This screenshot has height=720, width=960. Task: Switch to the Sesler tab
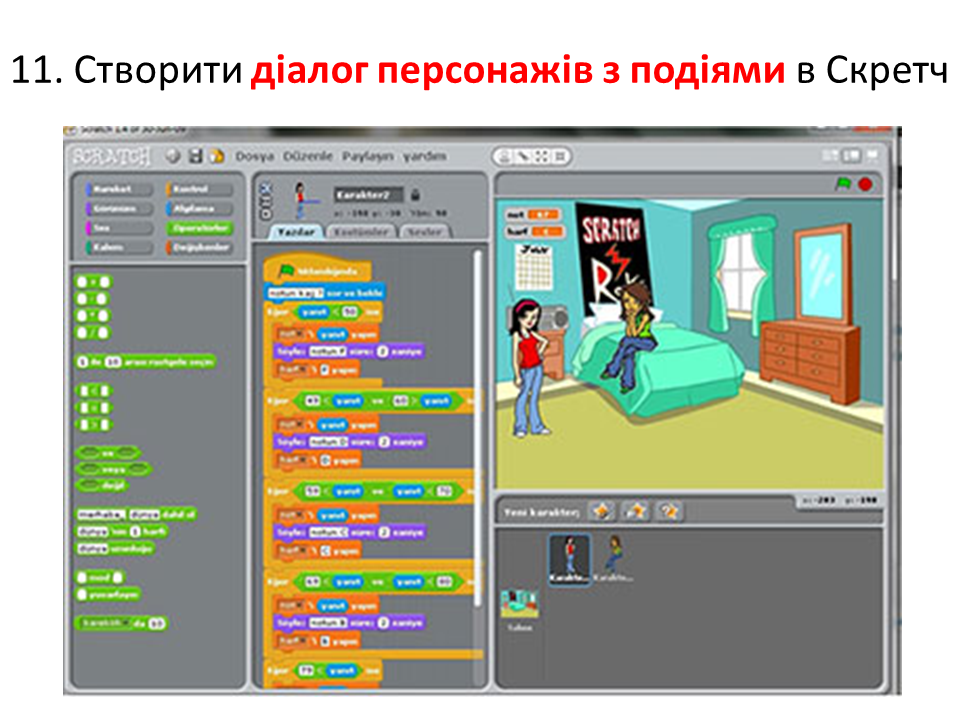pos(424,232)
